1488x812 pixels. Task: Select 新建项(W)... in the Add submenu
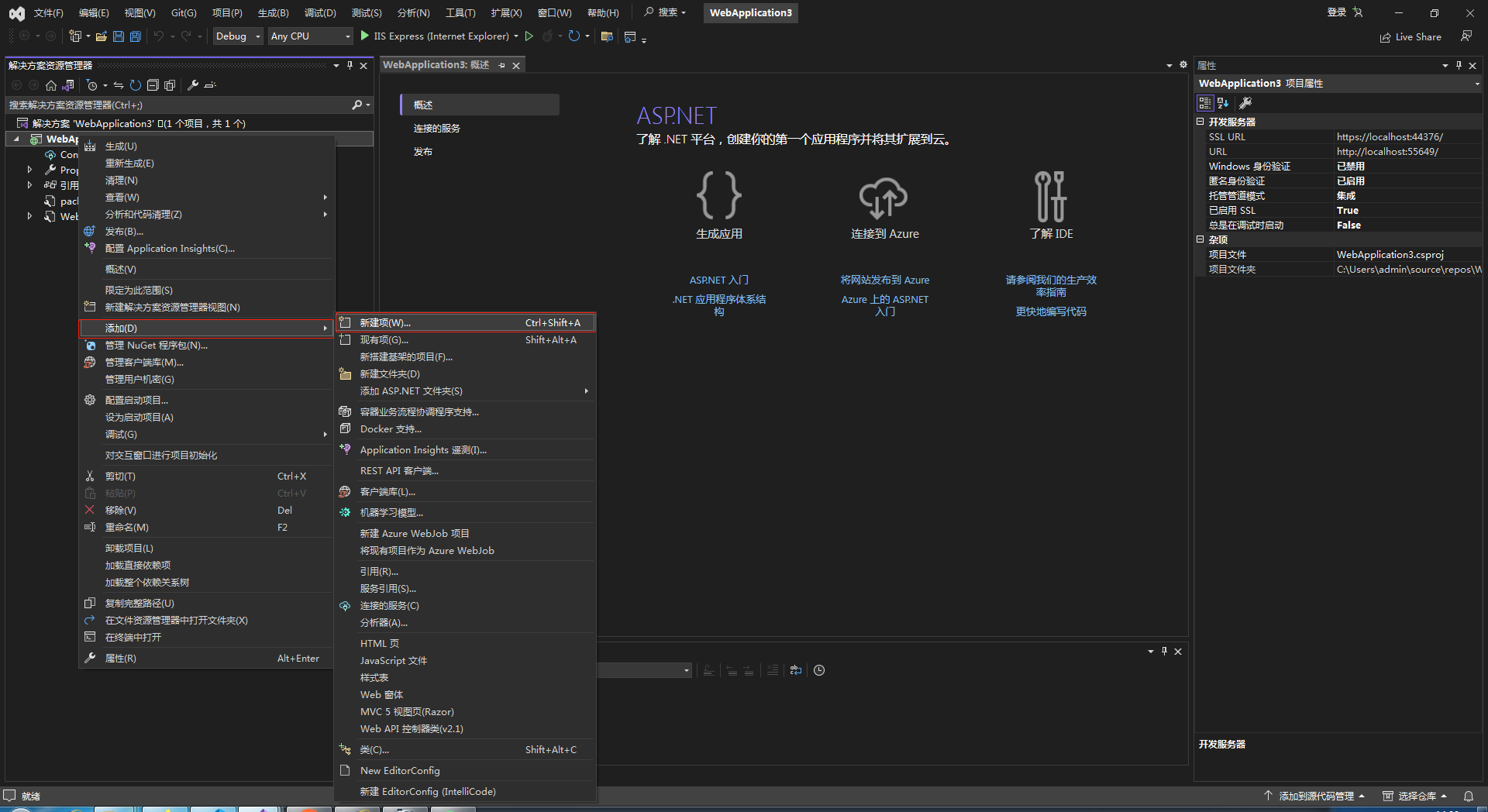click(x=465, y=322)
